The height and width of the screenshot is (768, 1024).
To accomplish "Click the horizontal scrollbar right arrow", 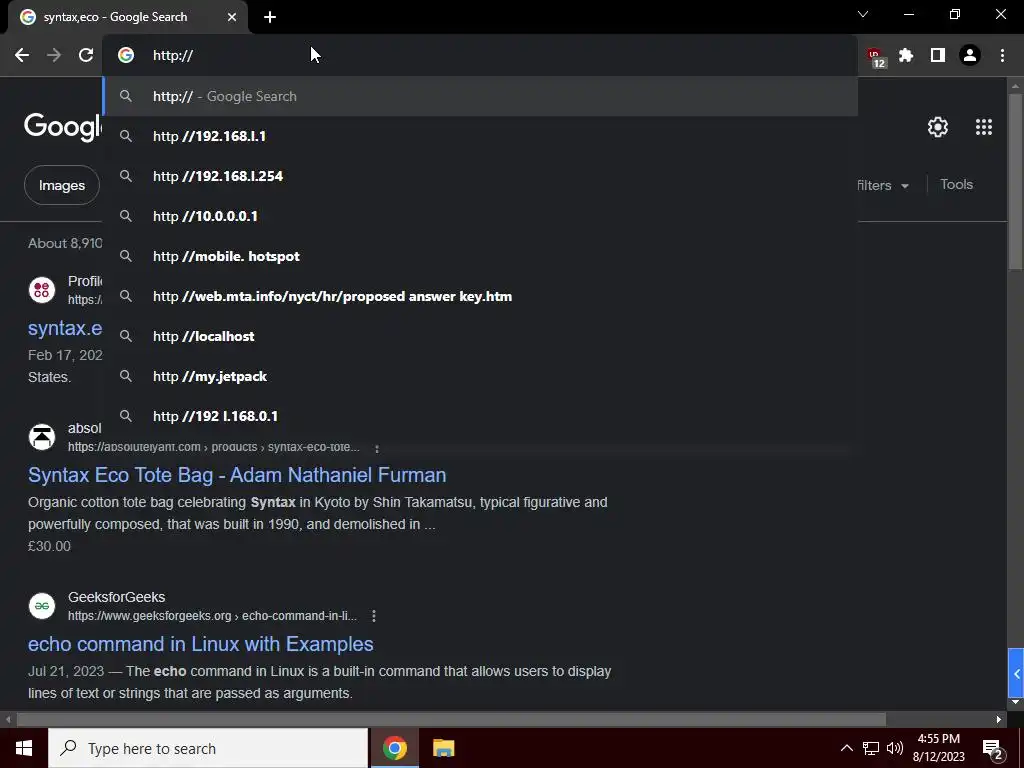I will [999, 720].
